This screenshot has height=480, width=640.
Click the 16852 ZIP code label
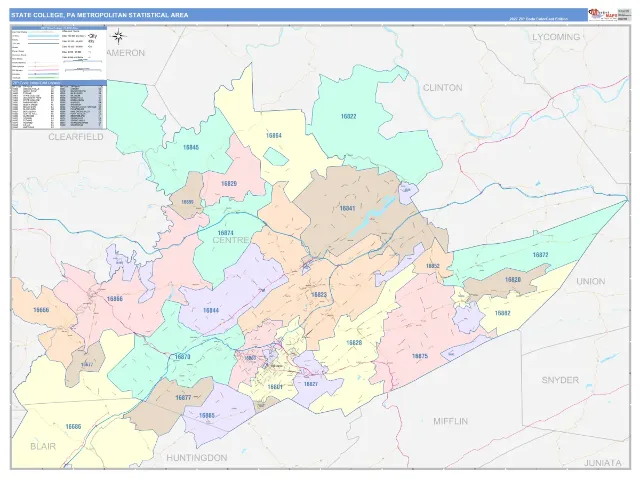433,266
